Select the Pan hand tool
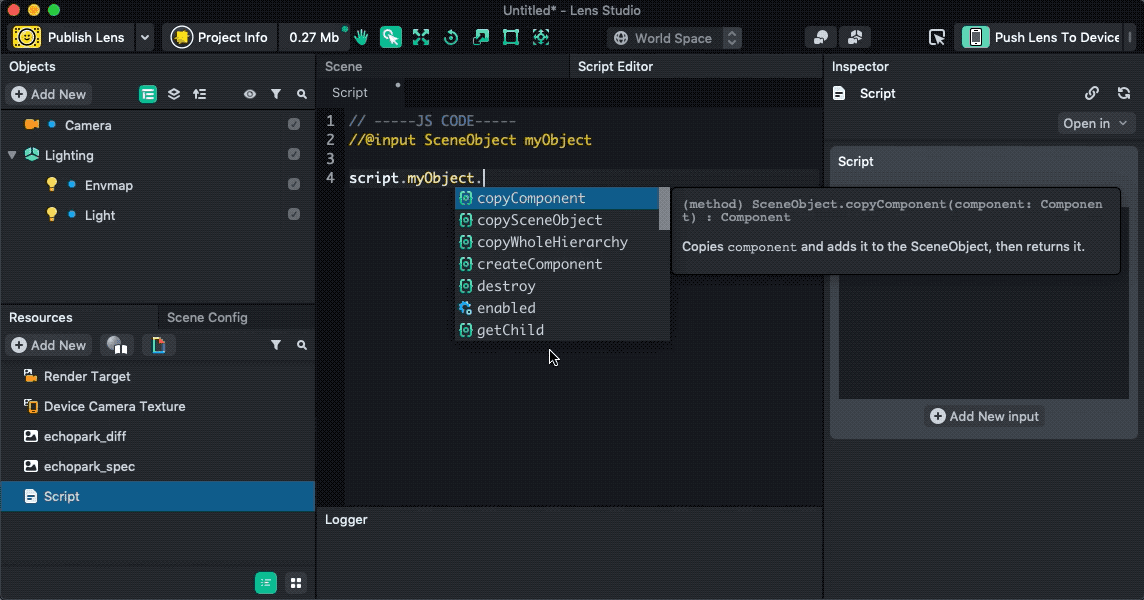This screenshot has height=600, width=1144. pyautogui.click(x=361, y=37)
